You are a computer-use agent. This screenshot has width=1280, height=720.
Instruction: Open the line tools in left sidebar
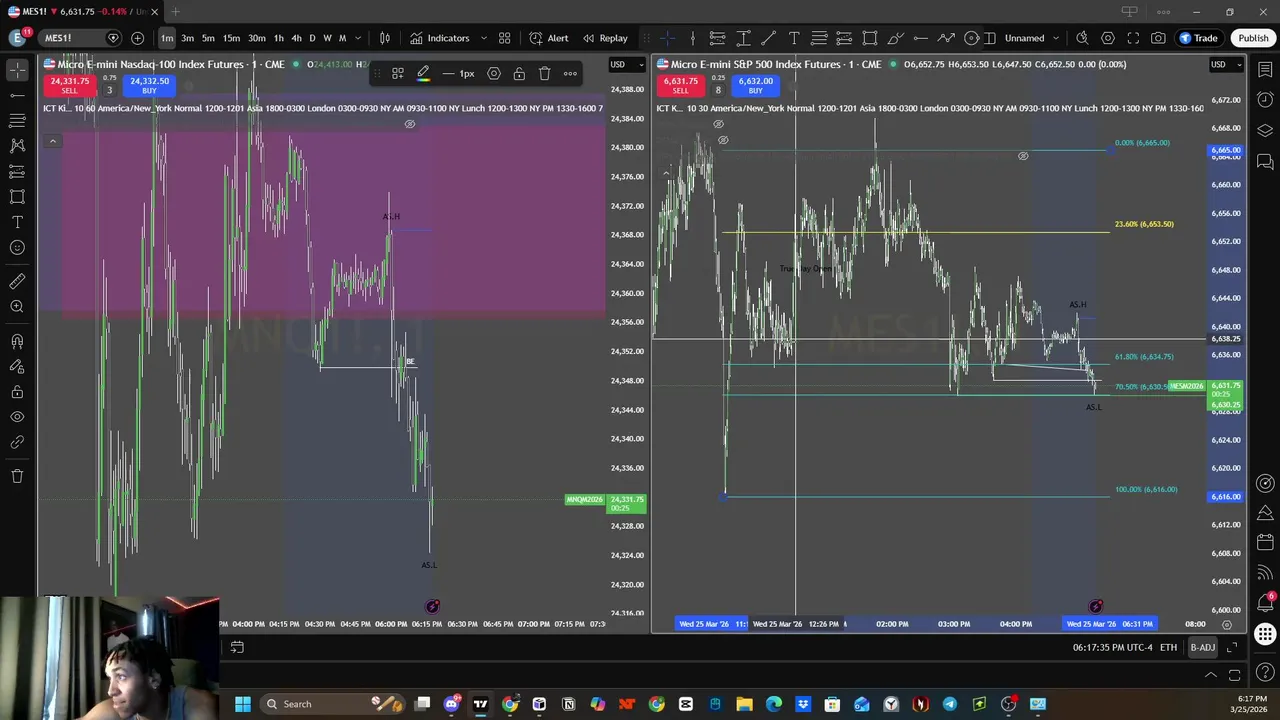17,95
